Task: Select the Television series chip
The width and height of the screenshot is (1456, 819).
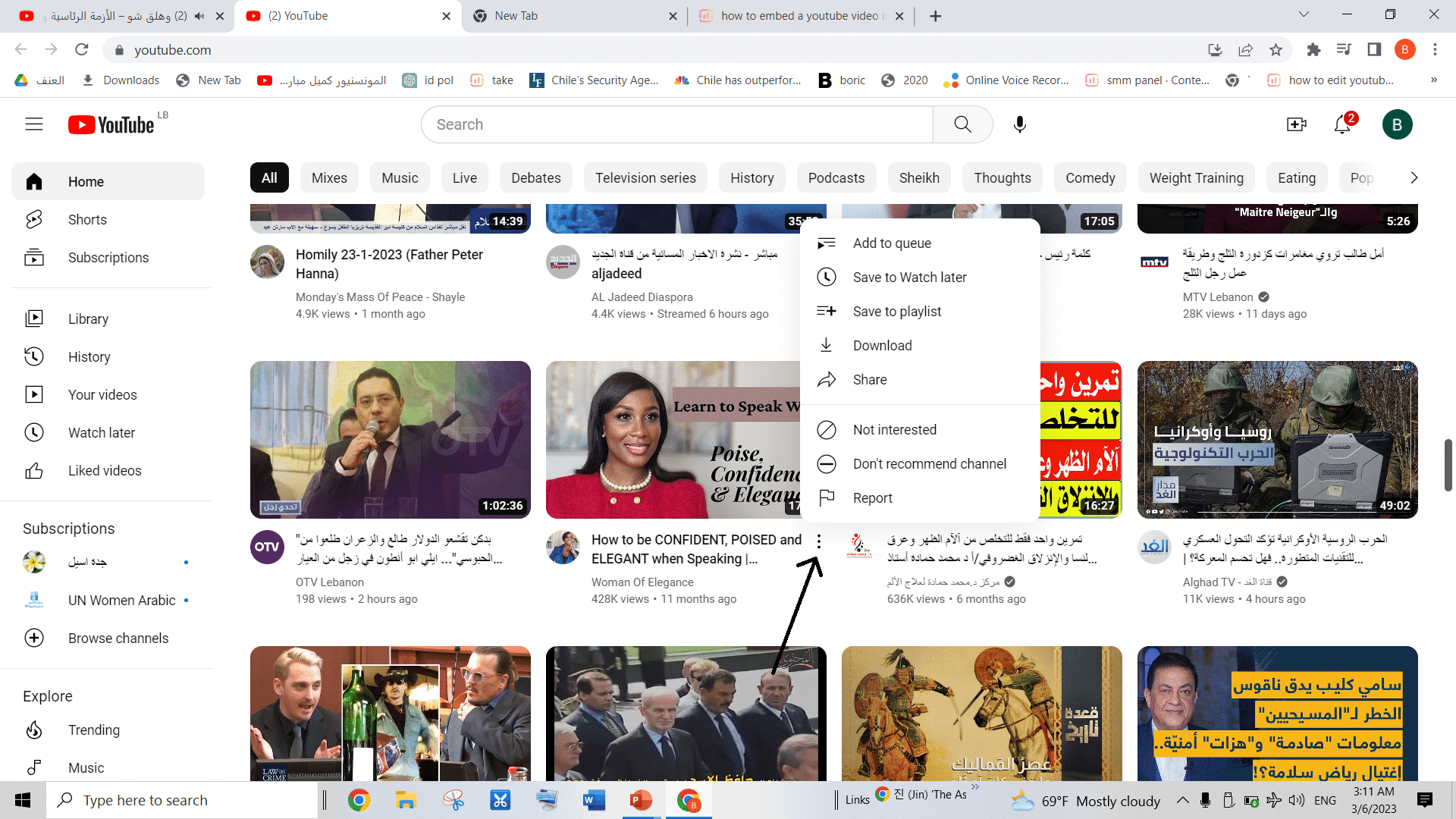Action: (x=645, y=178)
